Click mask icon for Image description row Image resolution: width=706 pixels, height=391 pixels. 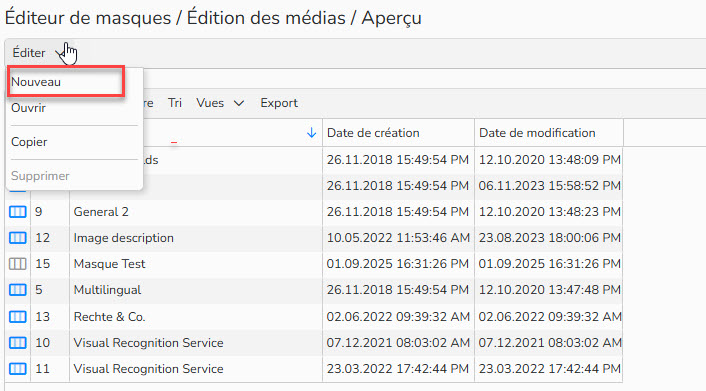click(x=18, y=237)
